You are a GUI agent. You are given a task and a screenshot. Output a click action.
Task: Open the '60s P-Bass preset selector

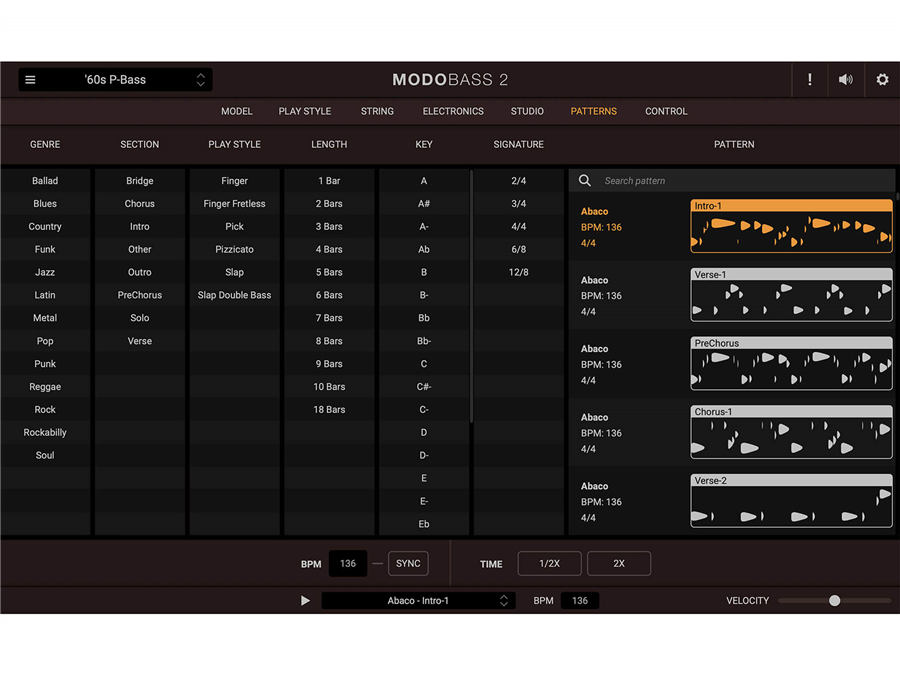(116, 80)
